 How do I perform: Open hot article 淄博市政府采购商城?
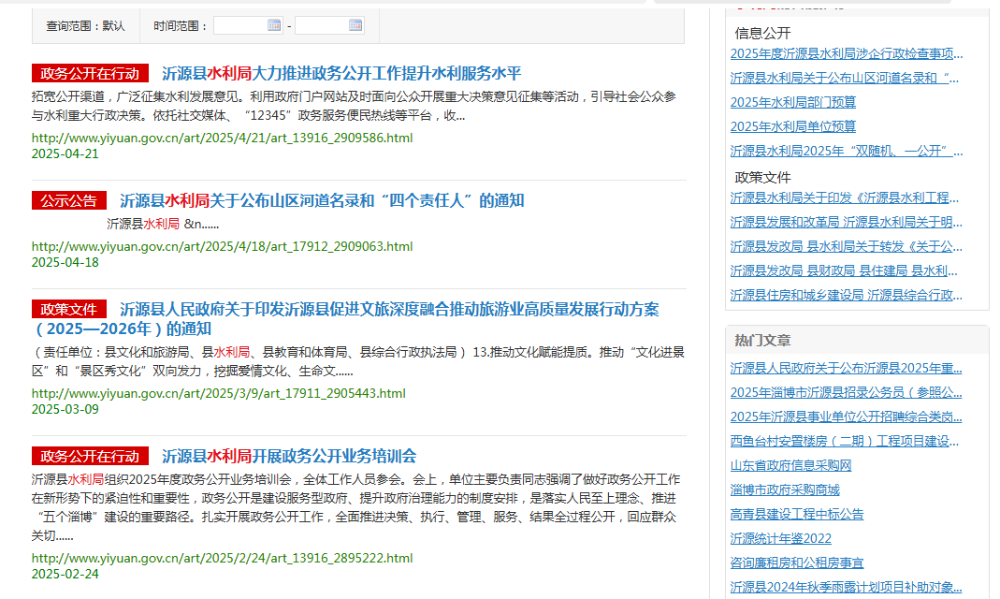coord(785,489)
